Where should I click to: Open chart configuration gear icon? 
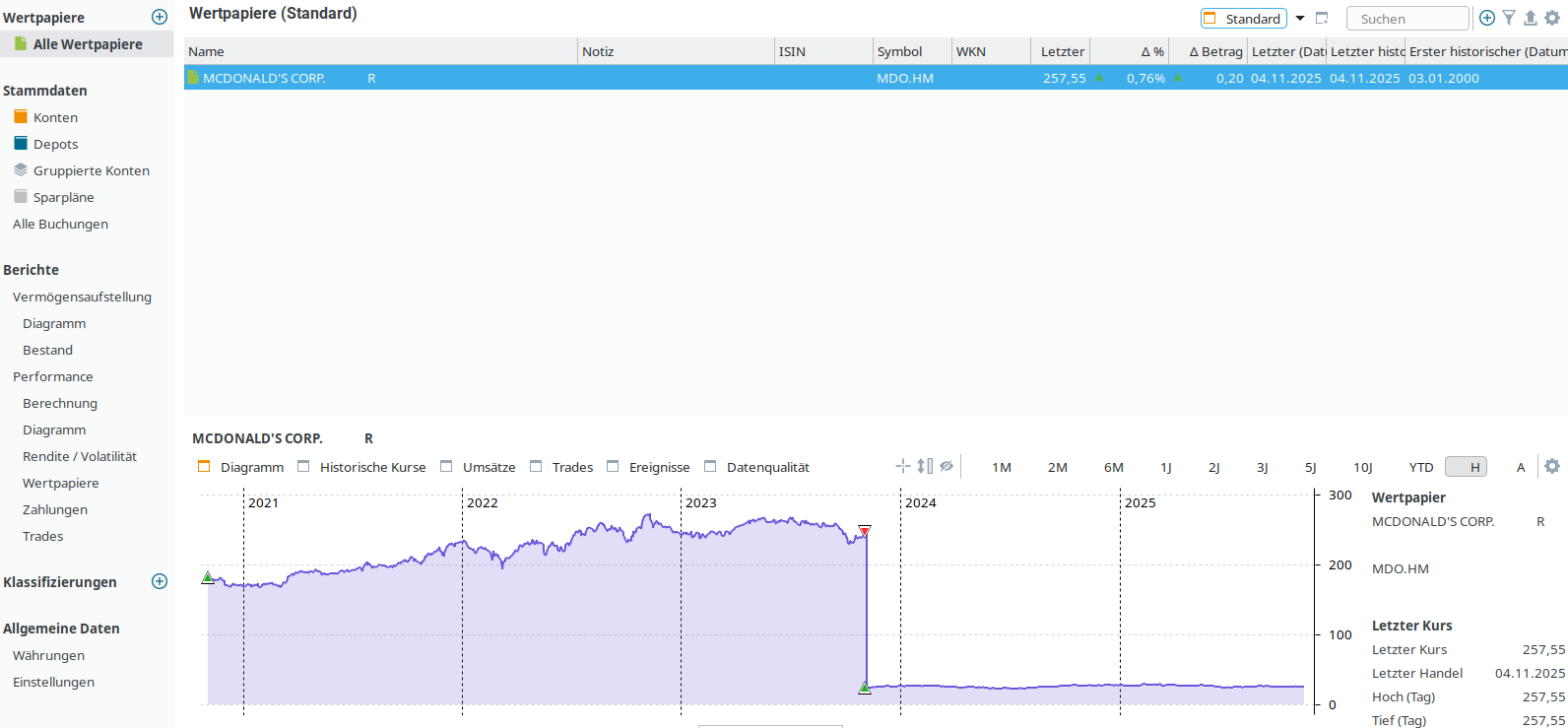(x=1552, y=466)
